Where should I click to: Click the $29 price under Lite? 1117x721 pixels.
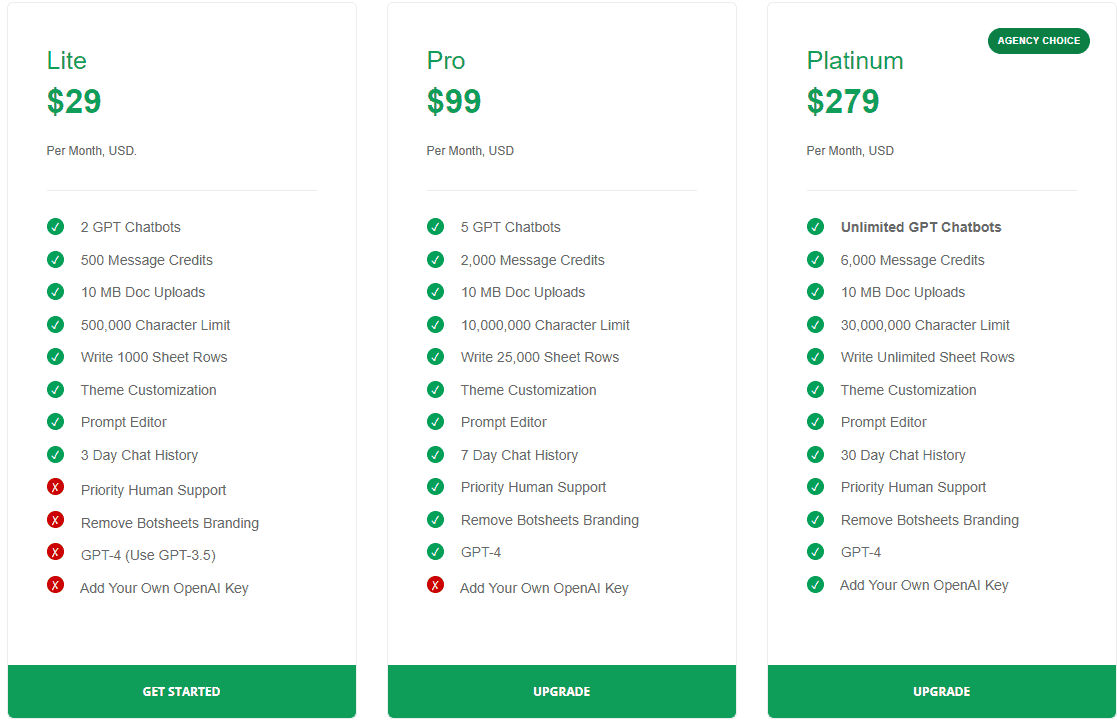click(72, 101)
